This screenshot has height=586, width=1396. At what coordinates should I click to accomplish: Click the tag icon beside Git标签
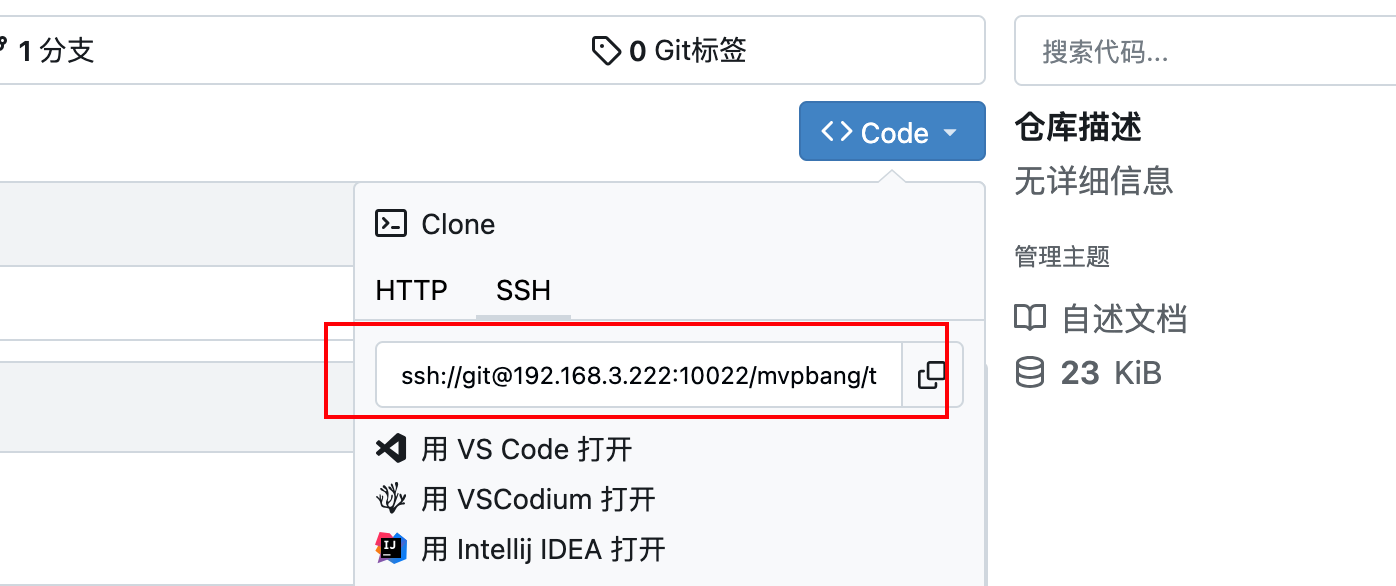pyautogui.click(x=606, y=50)
